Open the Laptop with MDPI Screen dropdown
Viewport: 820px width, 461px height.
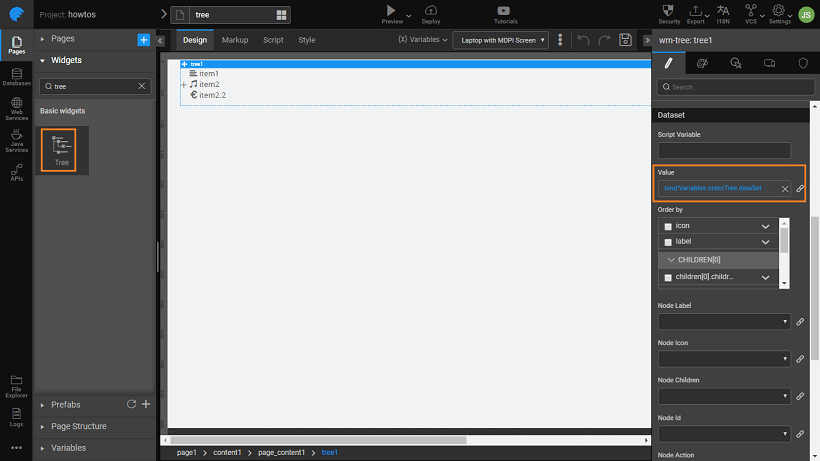coord(500,40)
